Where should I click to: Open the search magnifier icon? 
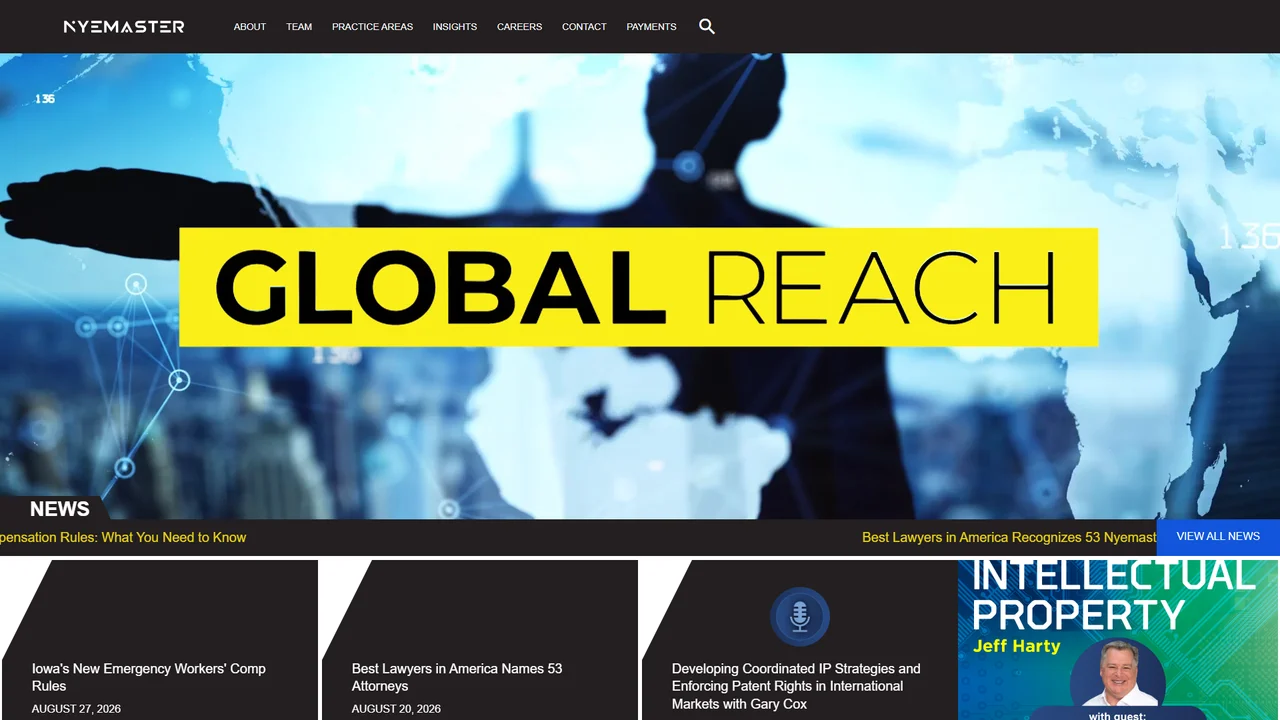point(707,26)
